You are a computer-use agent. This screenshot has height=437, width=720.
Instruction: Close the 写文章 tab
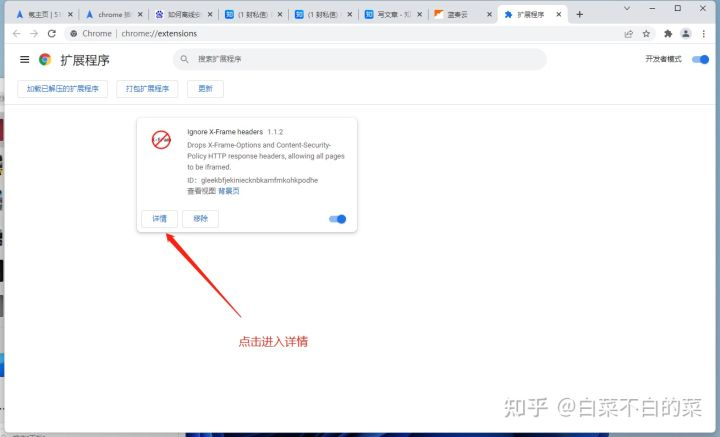(419, 14)
